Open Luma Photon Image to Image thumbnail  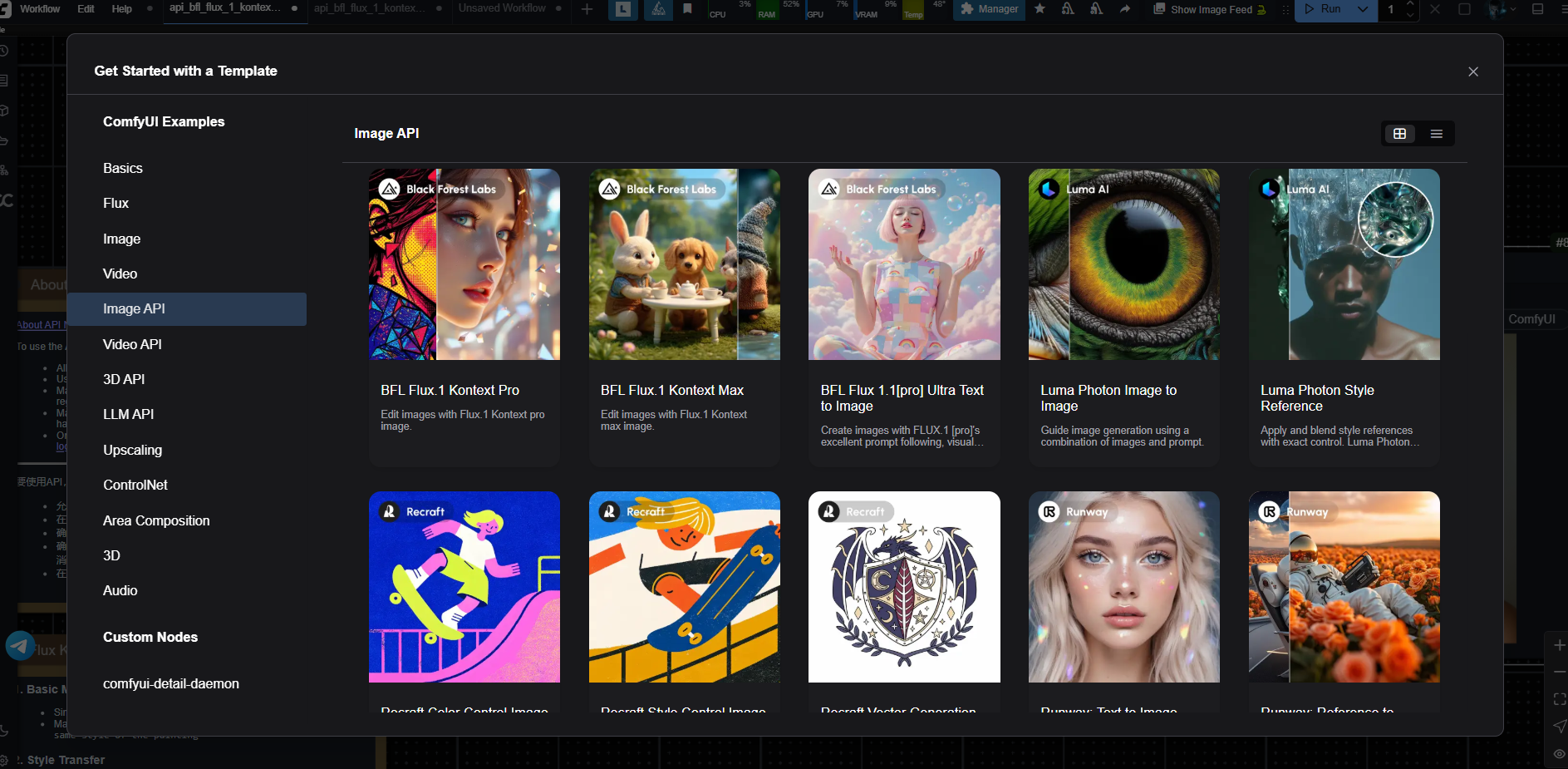point(1123,264)
